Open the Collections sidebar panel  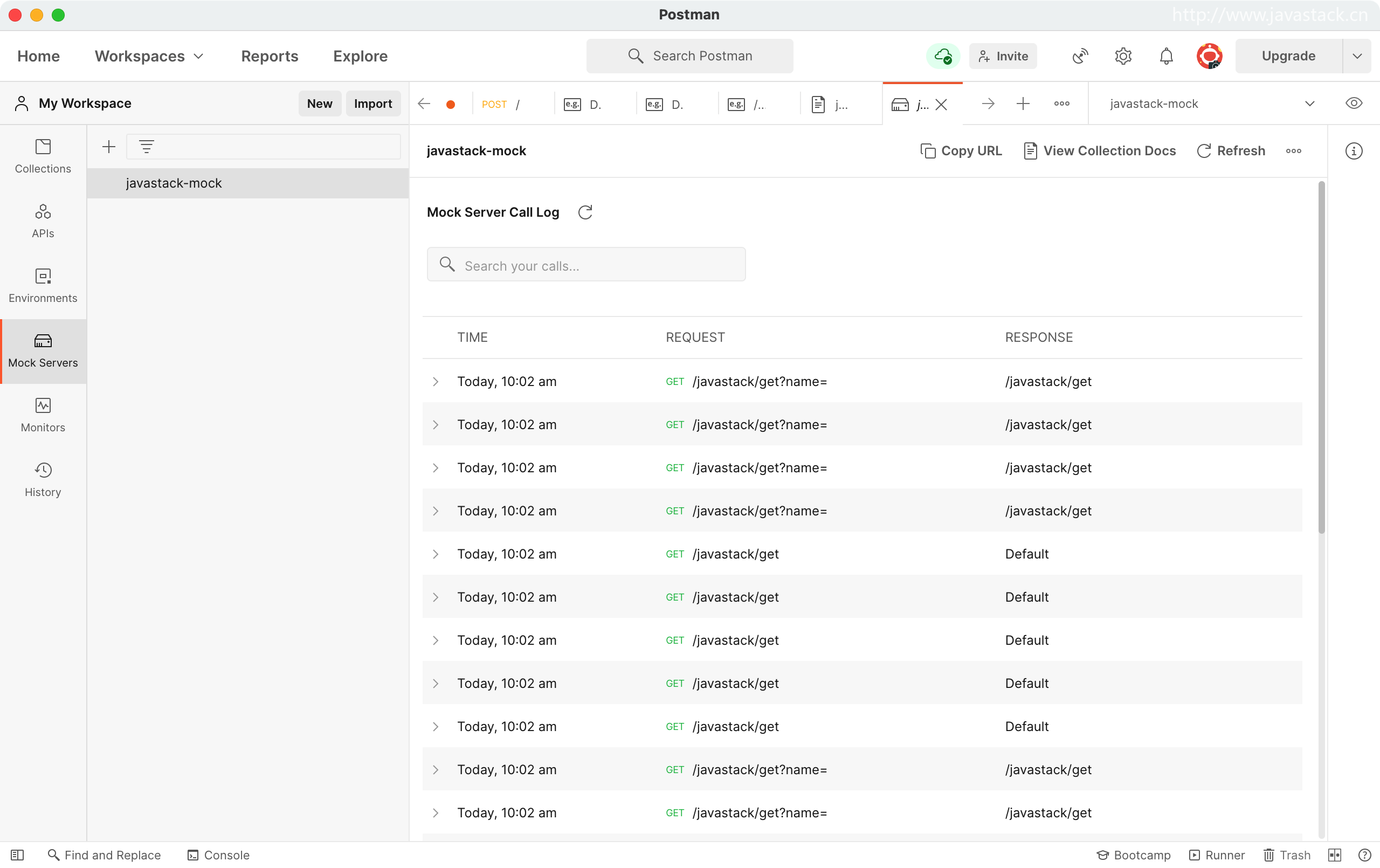43,156
